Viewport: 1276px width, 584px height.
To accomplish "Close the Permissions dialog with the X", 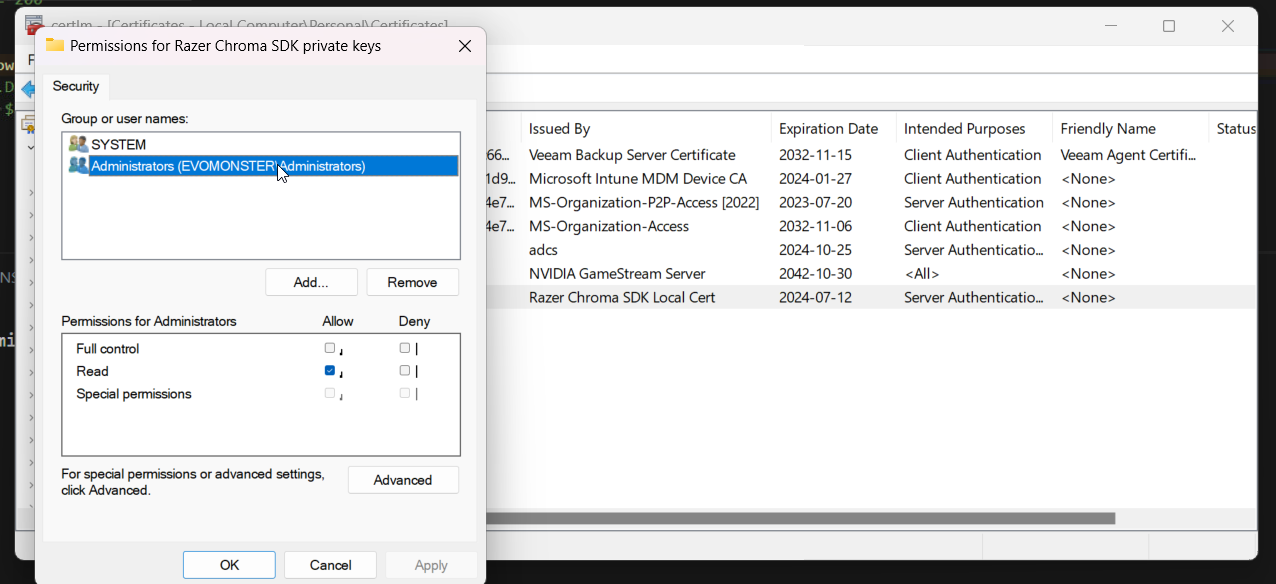I will click(x=465, y=46).
